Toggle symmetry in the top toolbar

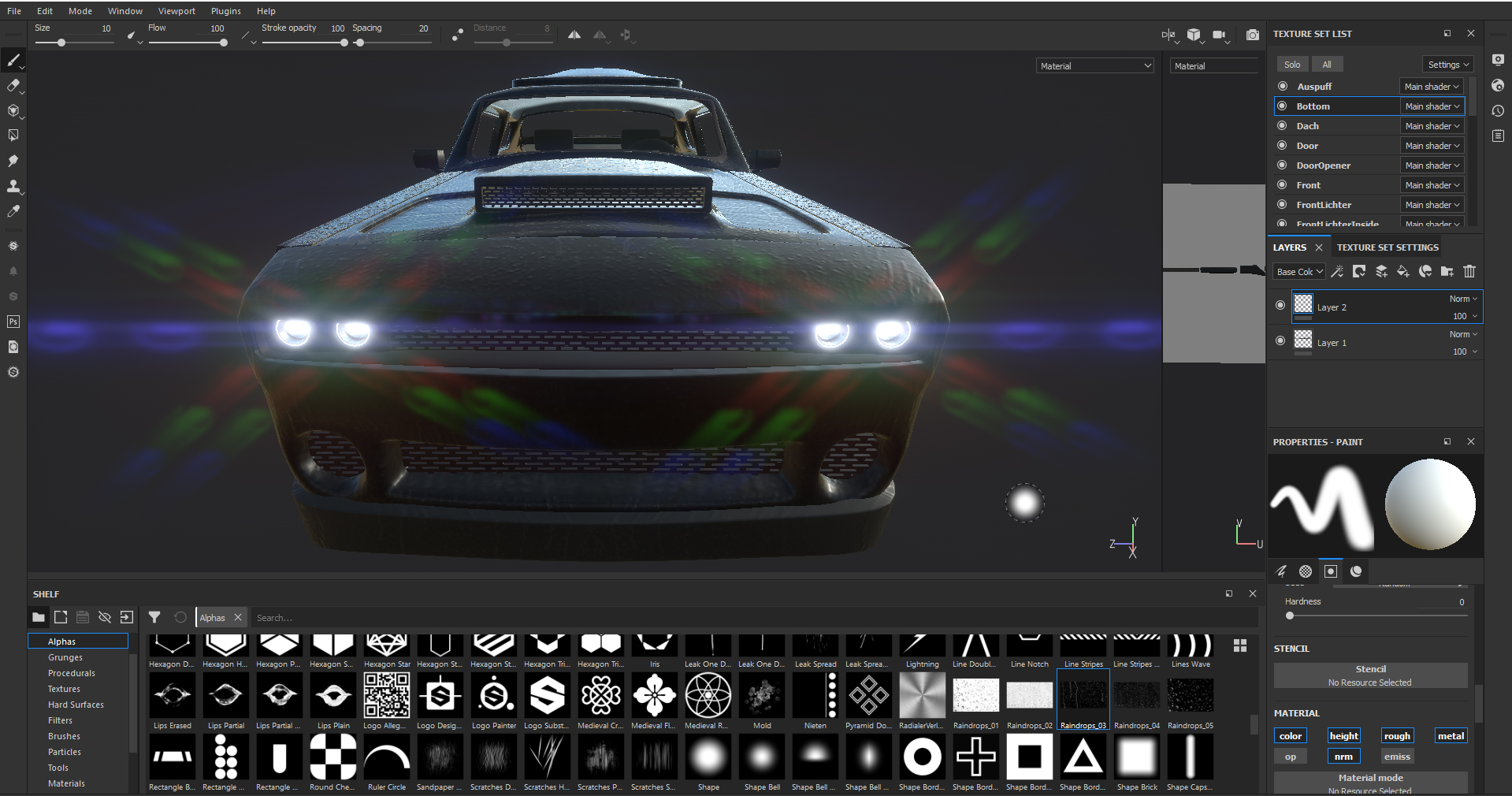574,35
